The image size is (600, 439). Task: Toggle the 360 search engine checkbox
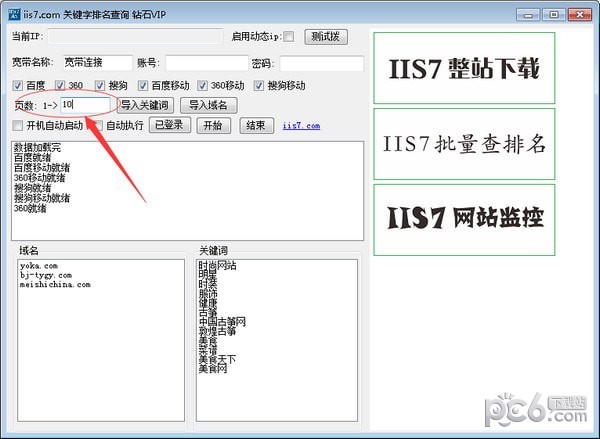[60, 85]
